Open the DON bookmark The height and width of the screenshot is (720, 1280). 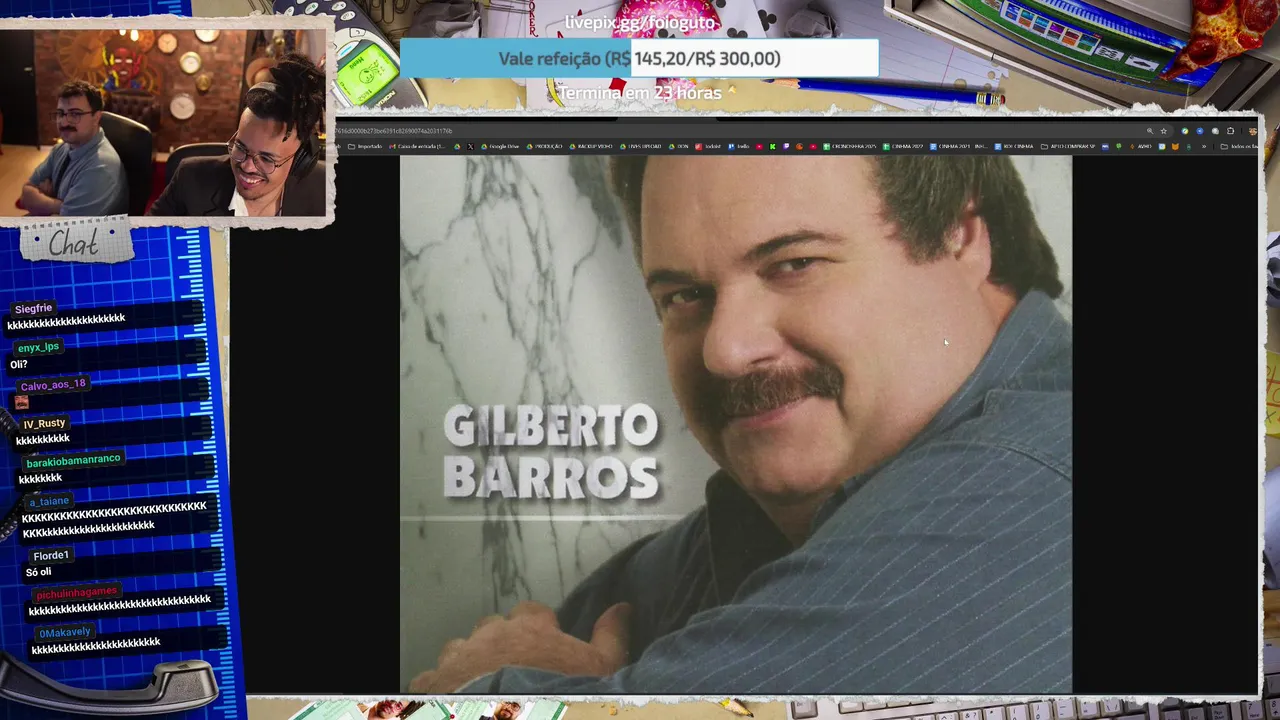point(679,146)
